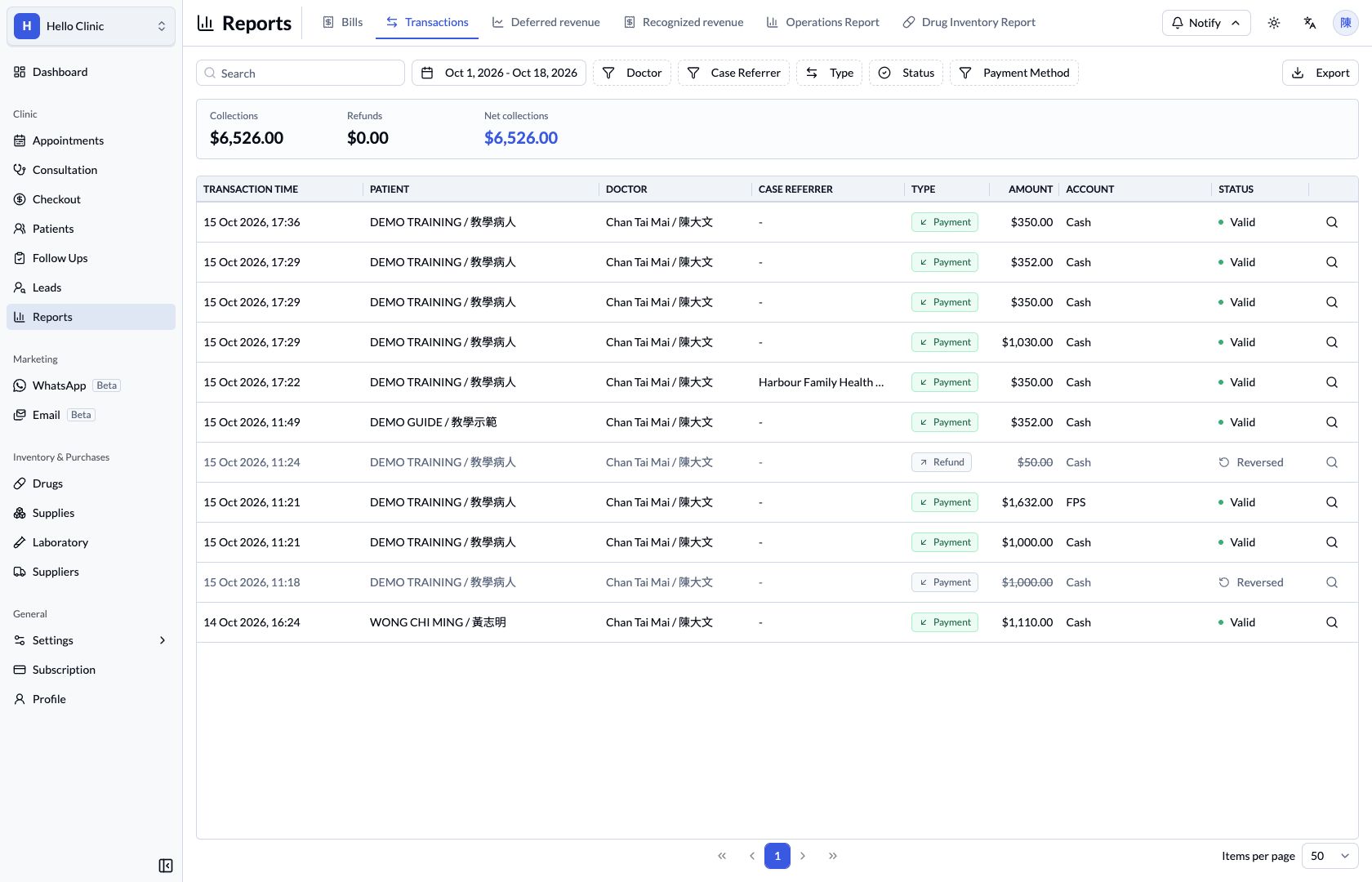Open the Drug Inventory Report tab
This screenshot has width=1372, height=882.
969,22
